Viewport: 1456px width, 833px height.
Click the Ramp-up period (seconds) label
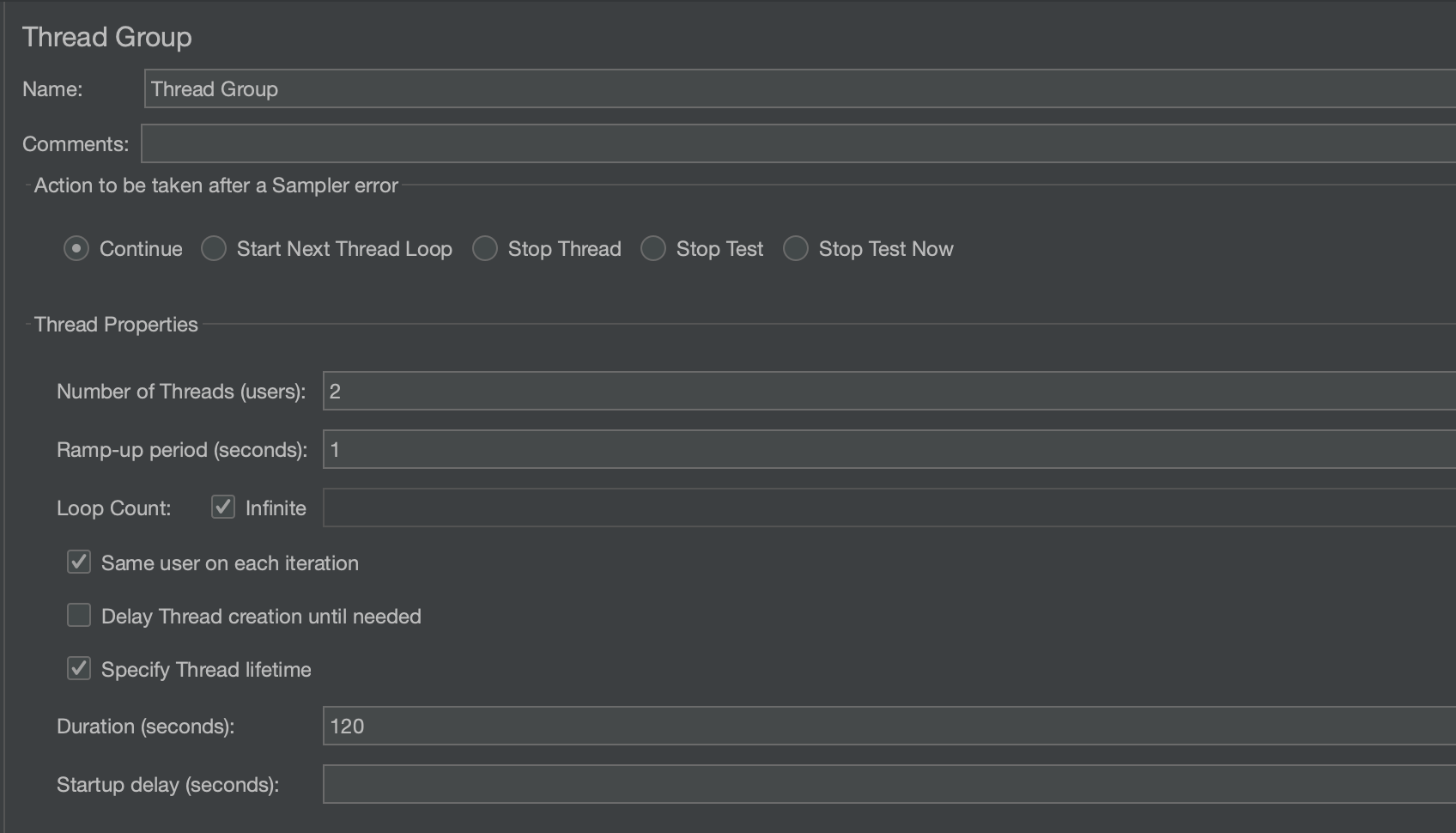click(x=182, y=450)
